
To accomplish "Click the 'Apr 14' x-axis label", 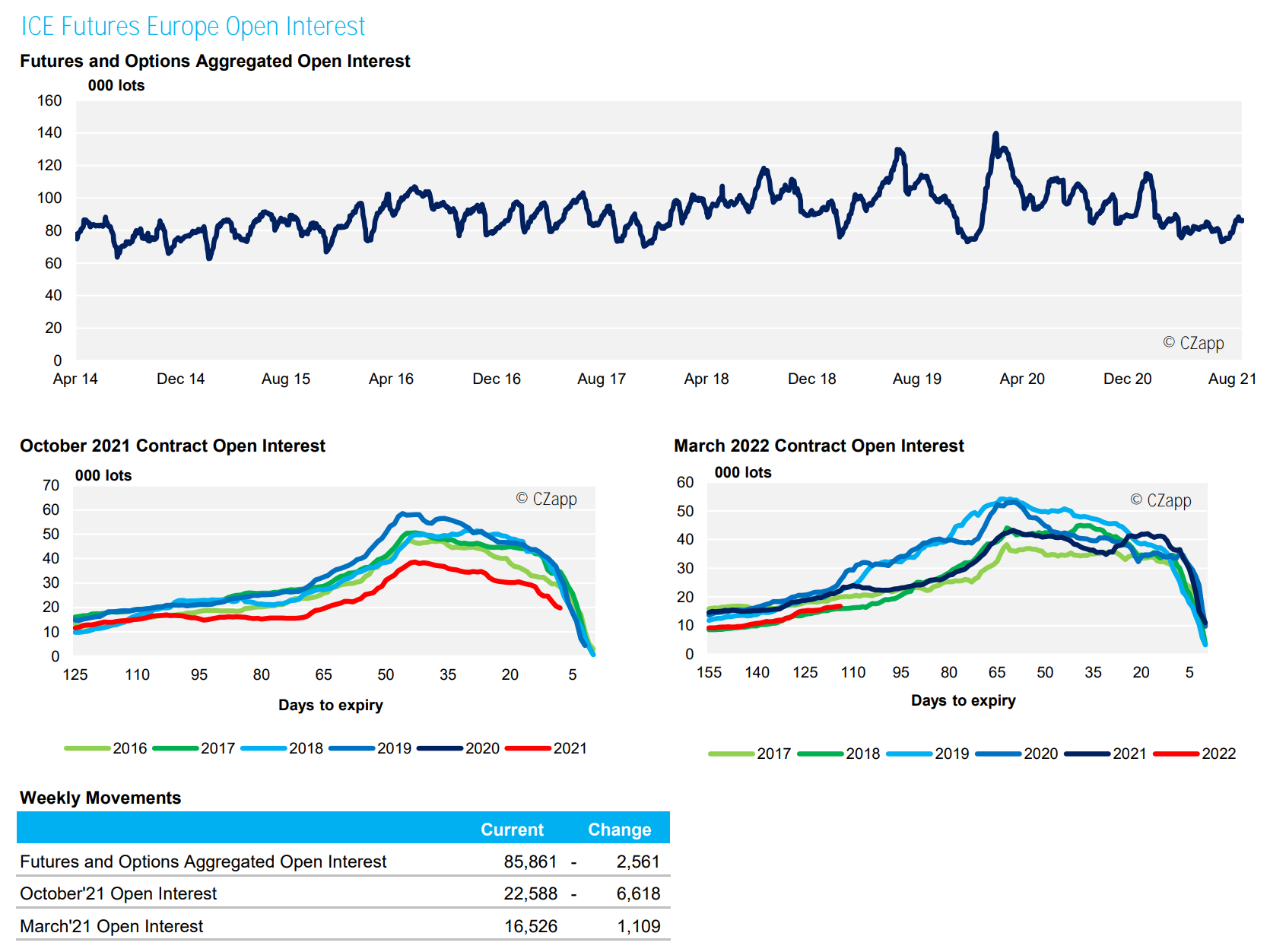I will click(x=75, y=379).
